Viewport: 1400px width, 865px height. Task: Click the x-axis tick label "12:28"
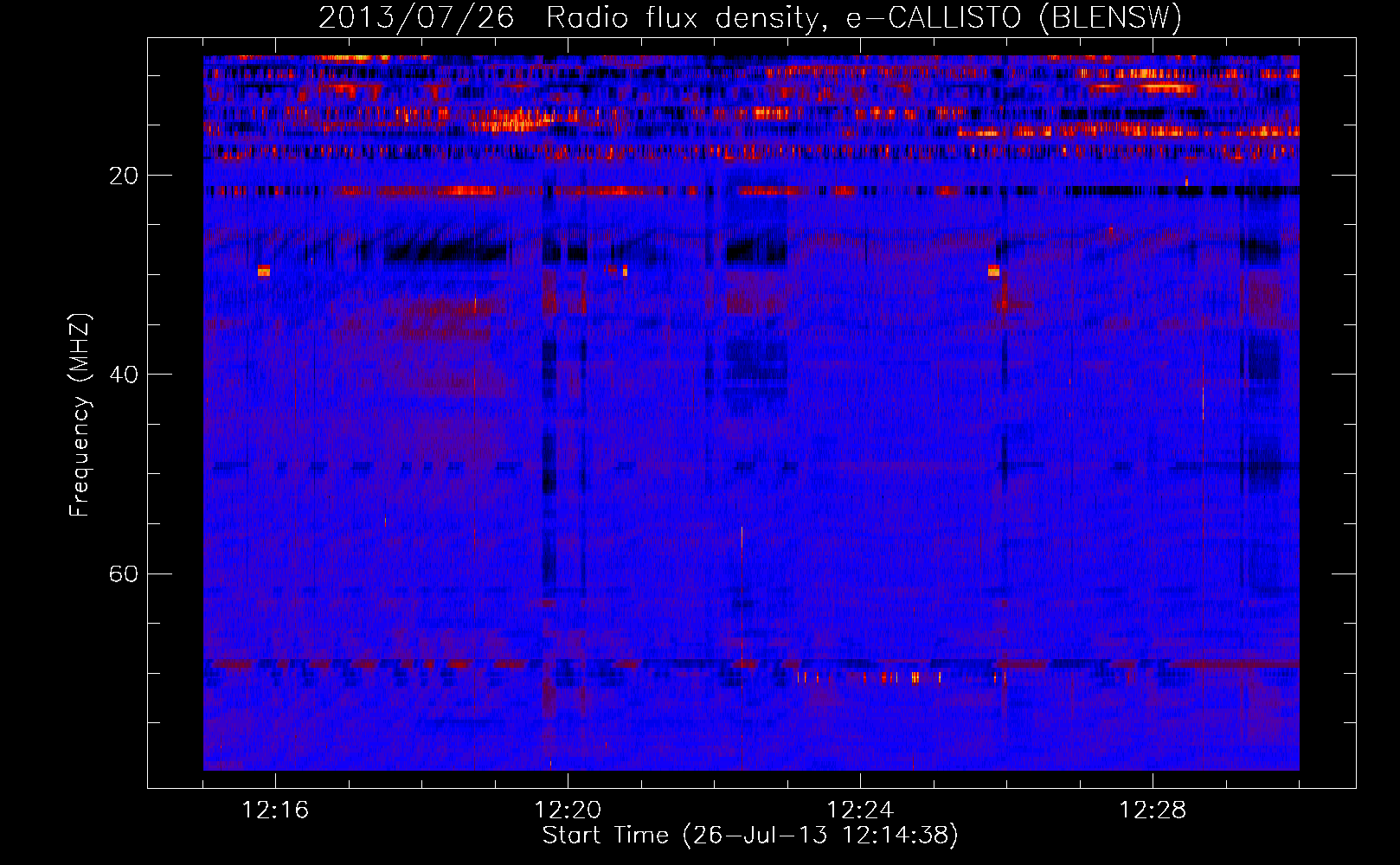click(1153, 811)
